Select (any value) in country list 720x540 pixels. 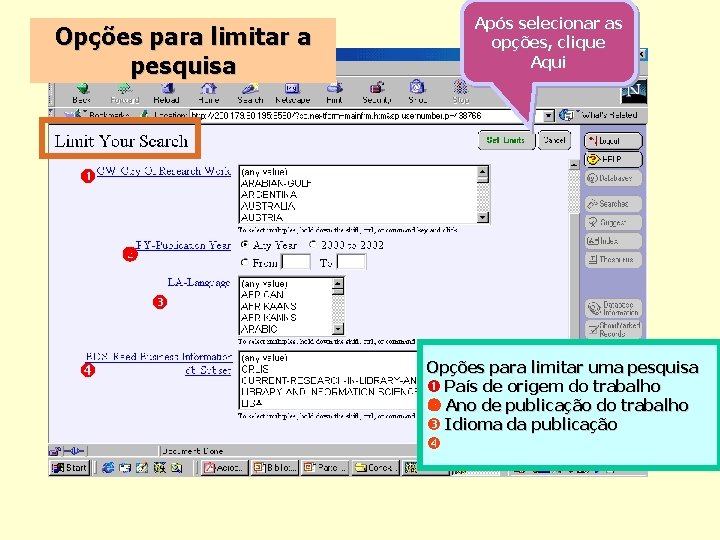(x=264, y=172)
